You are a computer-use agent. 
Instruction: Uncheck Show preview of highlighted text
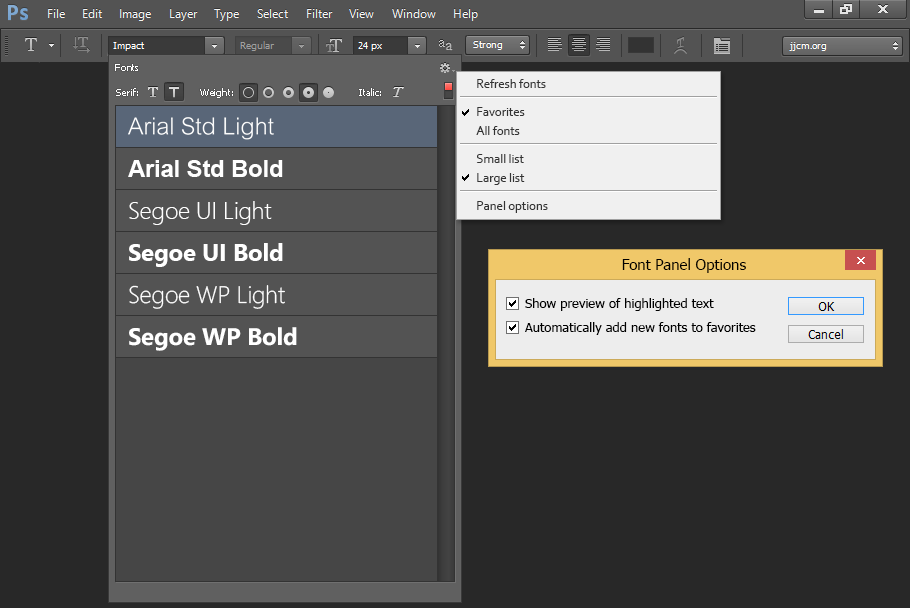[512, 303]
